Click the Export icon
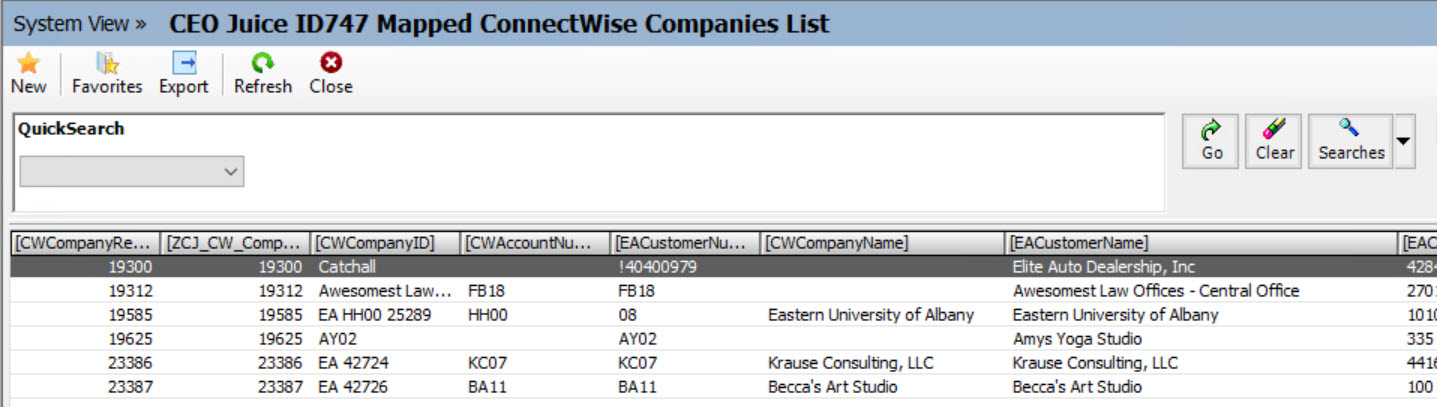The image size is (1437, 407). [x=184, y=63]
